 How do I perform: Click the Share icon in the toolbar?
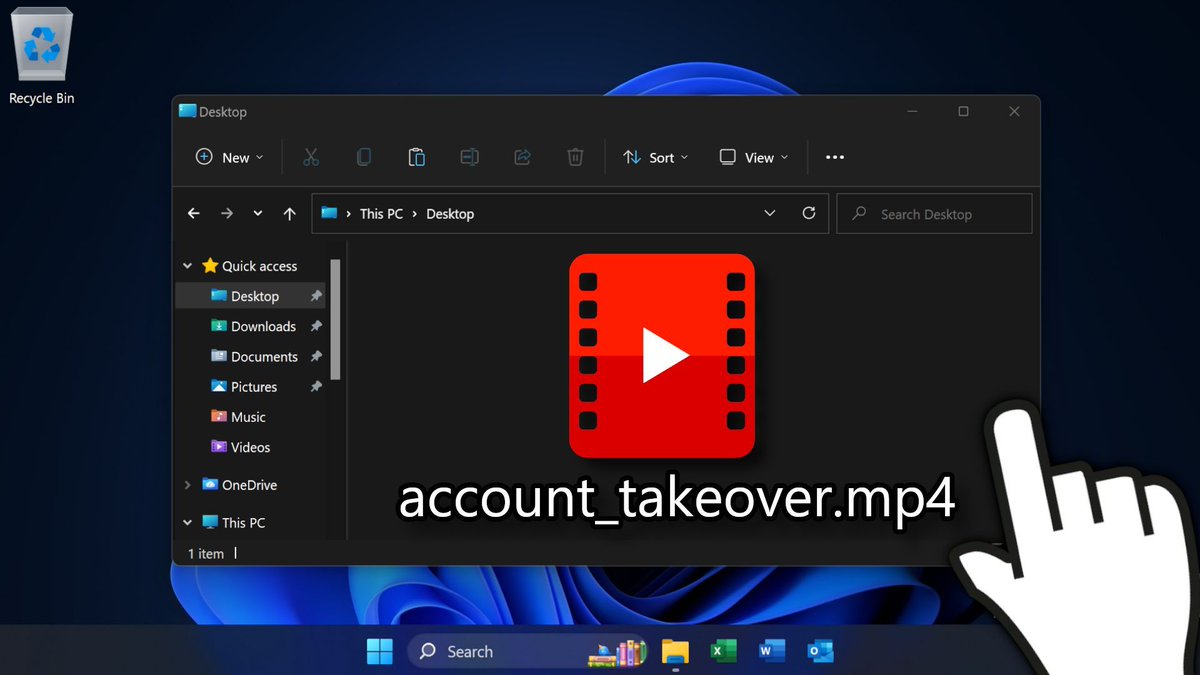522,157
